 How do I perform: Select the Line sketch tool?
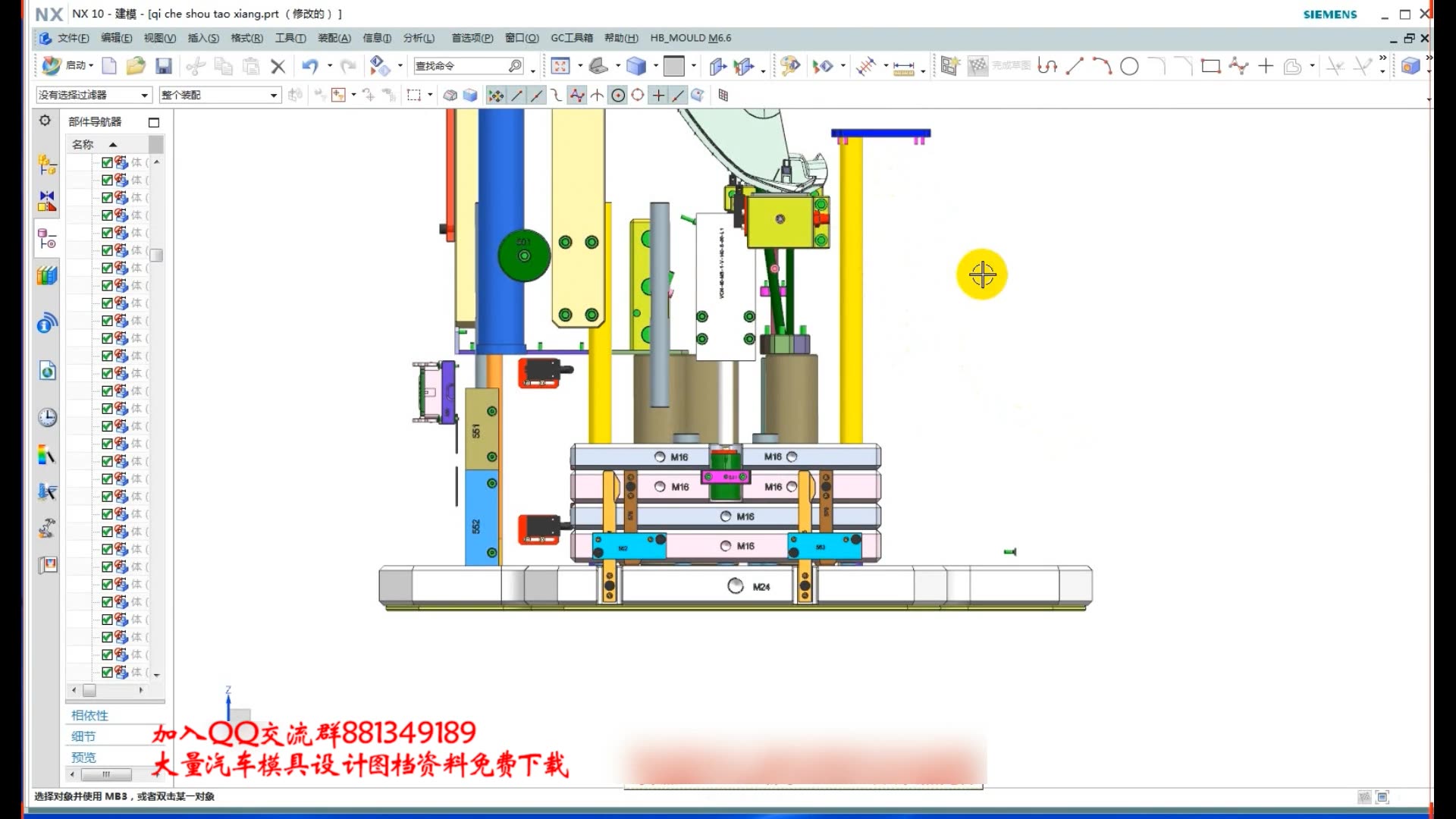coord(1074,67)
